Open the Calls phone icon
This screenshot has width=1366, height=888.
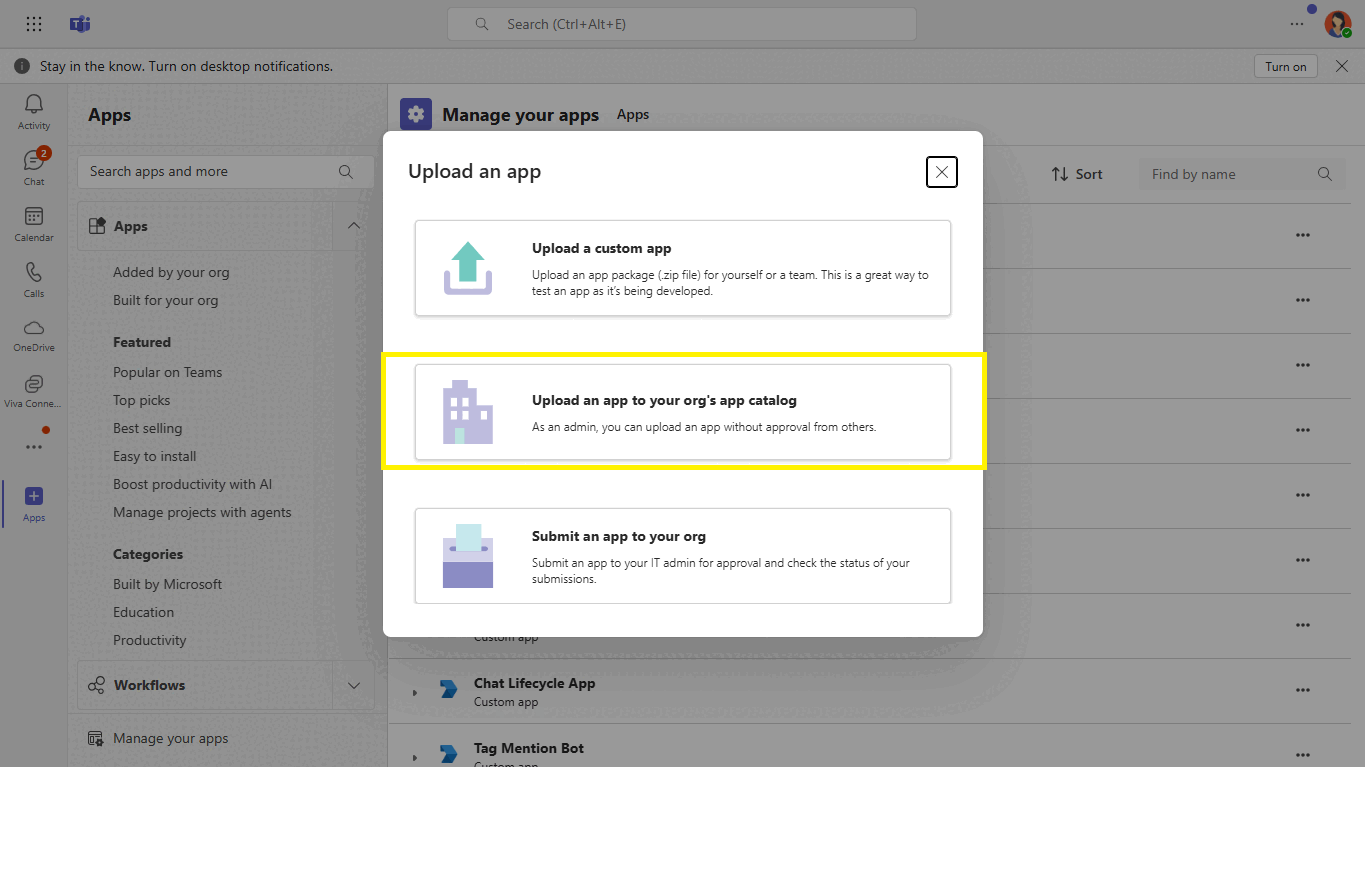coord(34,272)
